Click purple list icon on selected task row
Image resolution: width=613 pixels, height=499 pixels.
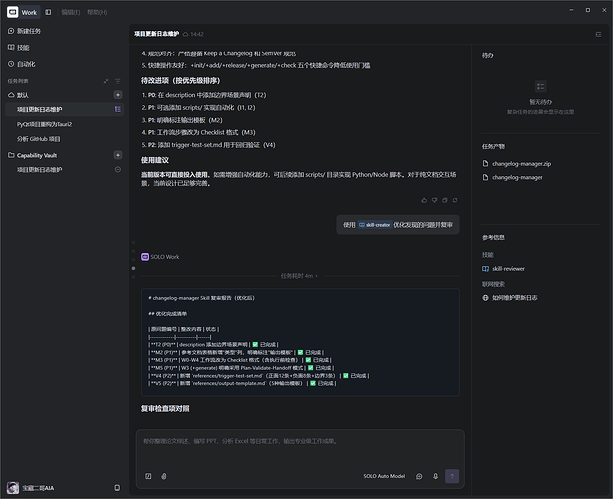pyautogui.click(x=117, y=109)
